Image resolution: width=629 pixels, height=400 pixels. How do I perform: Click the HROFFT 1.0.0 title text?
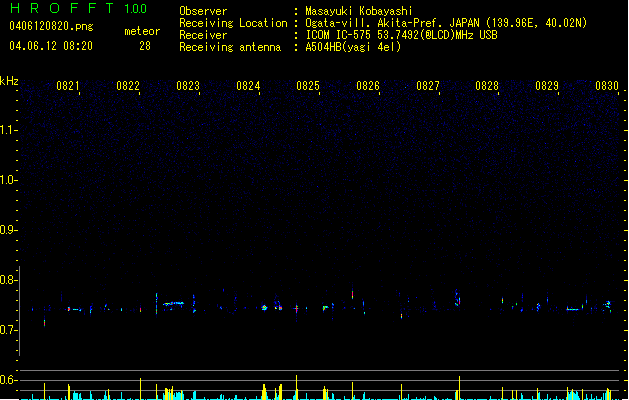(x=78, y=8)
